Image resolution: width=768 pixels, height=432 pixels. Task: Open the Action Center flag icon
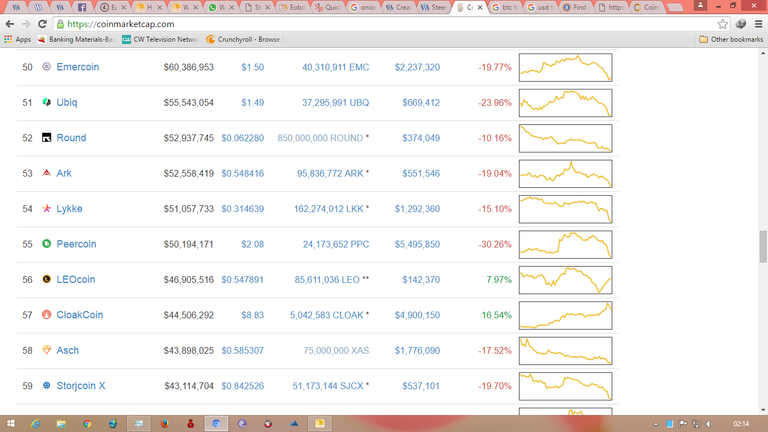coord(683,424)
